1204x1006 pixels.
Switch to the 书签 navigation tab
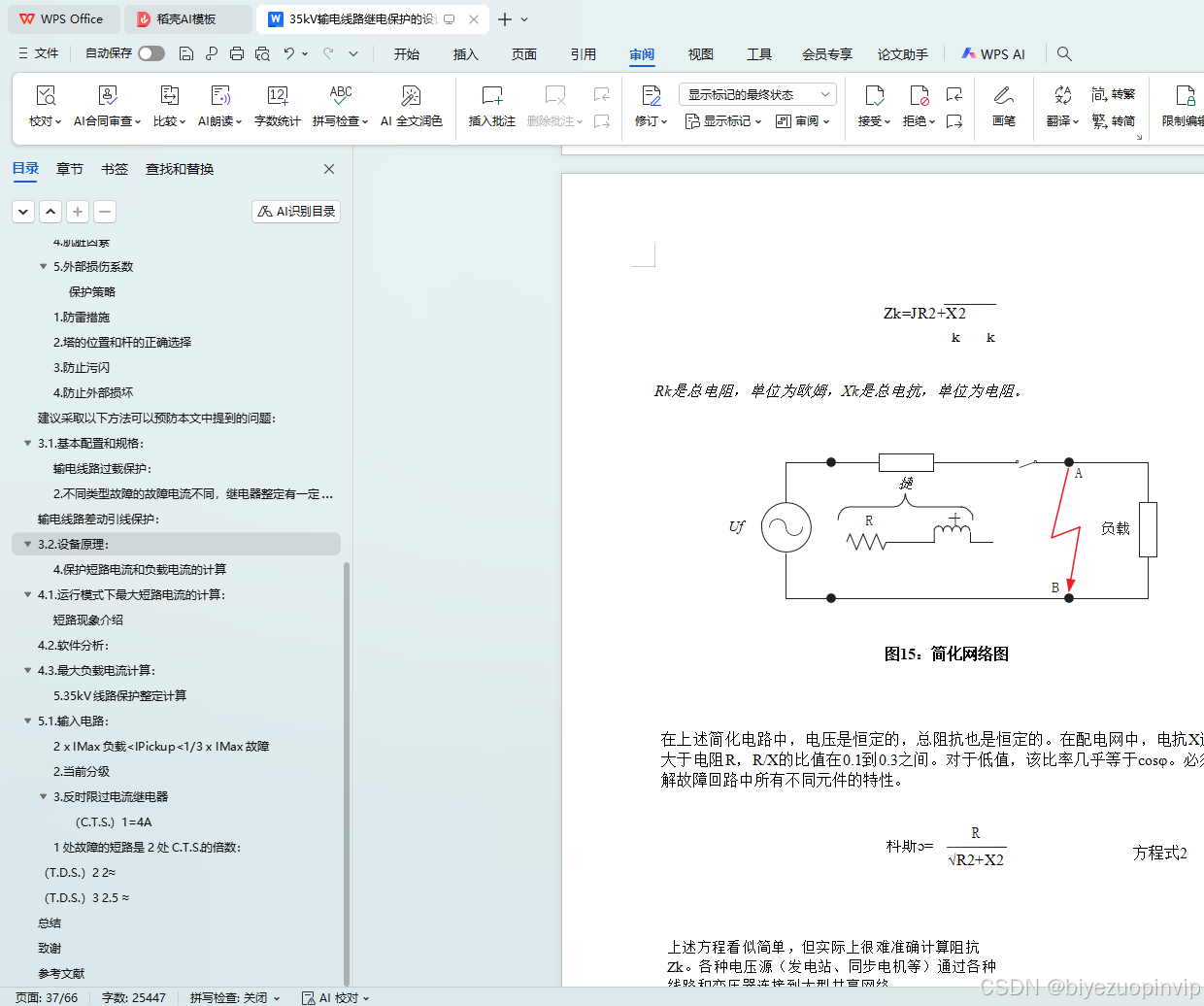click(115, 169)
